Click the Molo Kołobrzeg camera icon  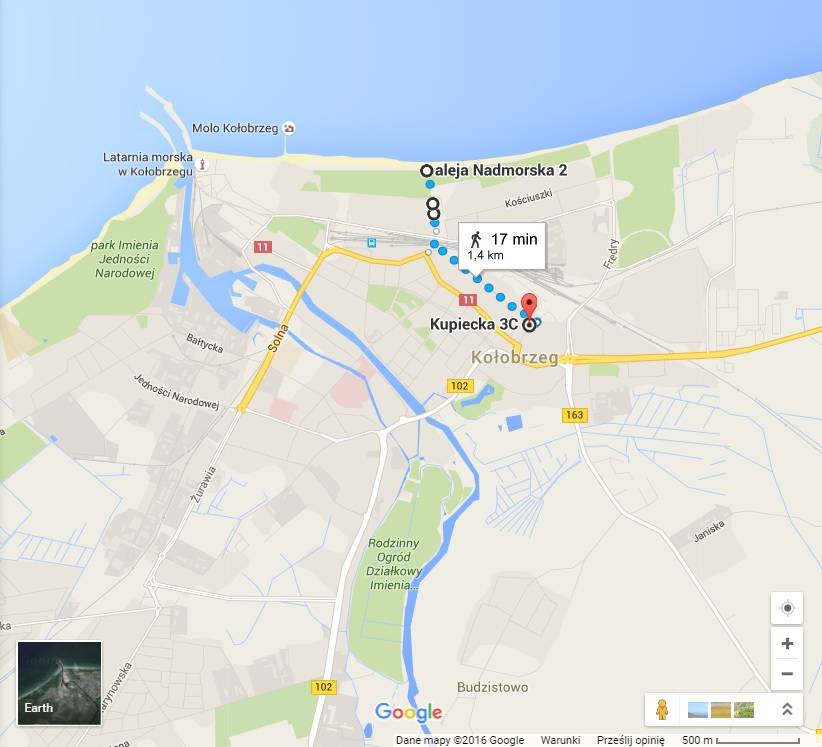[x=289, y=128]
